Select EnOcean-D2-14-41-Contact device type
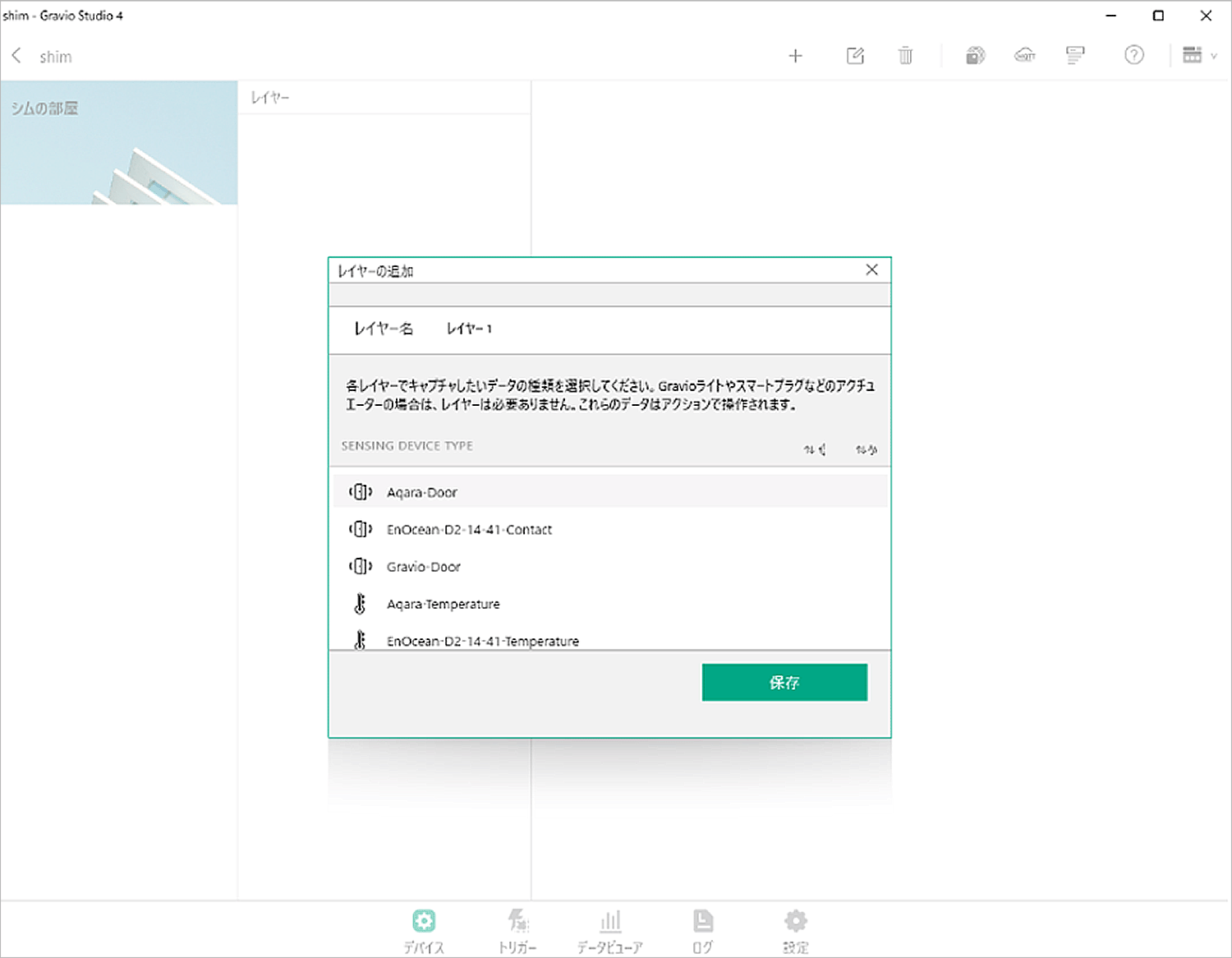The image size is (1232, 958). [x=609, y=529]
